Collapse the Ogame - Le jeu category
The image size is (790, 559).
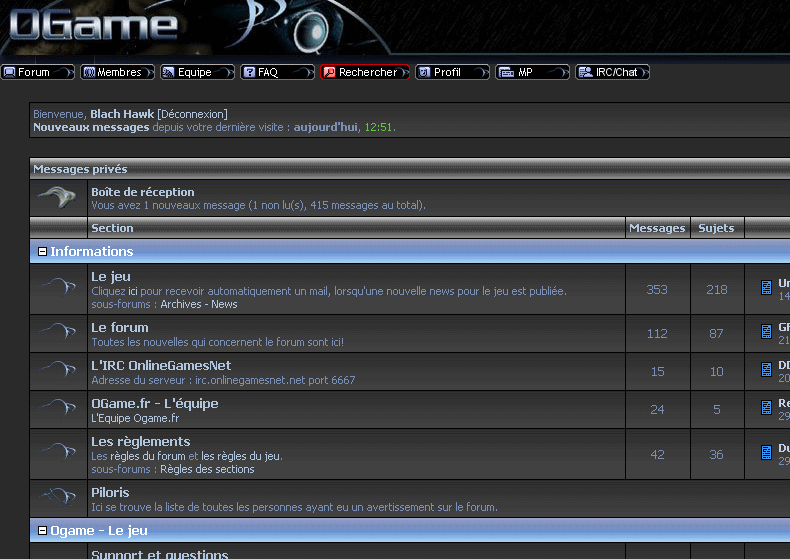(x=42, y=530)
